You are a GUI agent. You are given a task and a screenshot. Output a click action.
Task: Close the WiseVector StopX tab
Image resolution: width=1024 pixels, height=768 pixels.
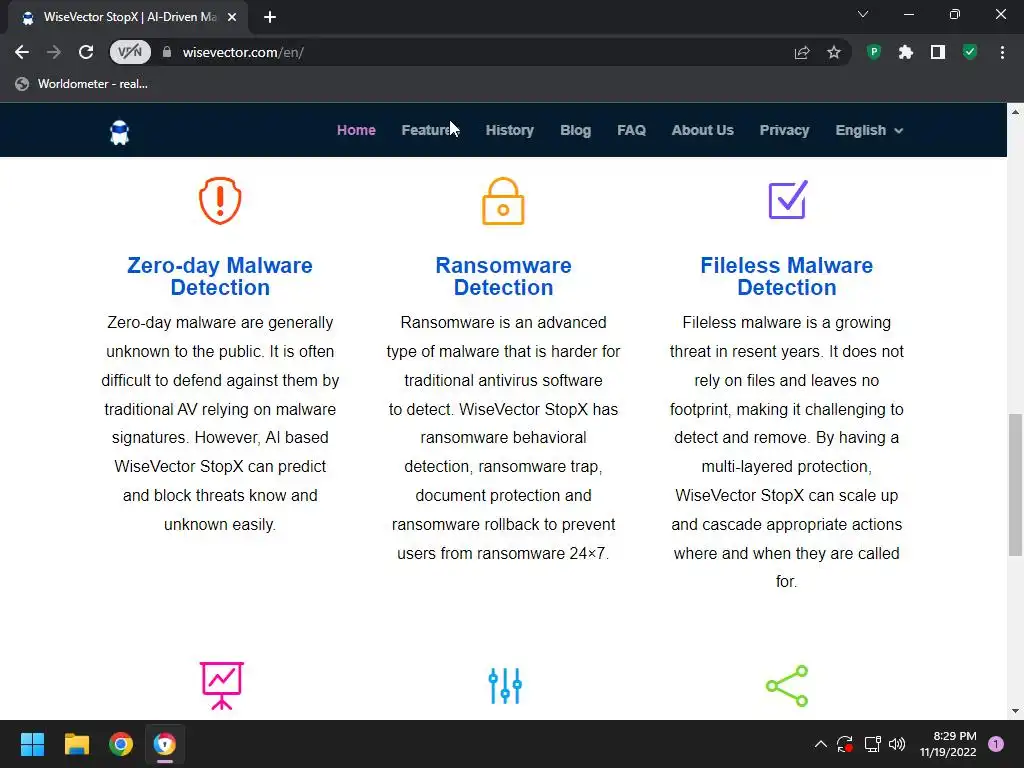point(232,18)
